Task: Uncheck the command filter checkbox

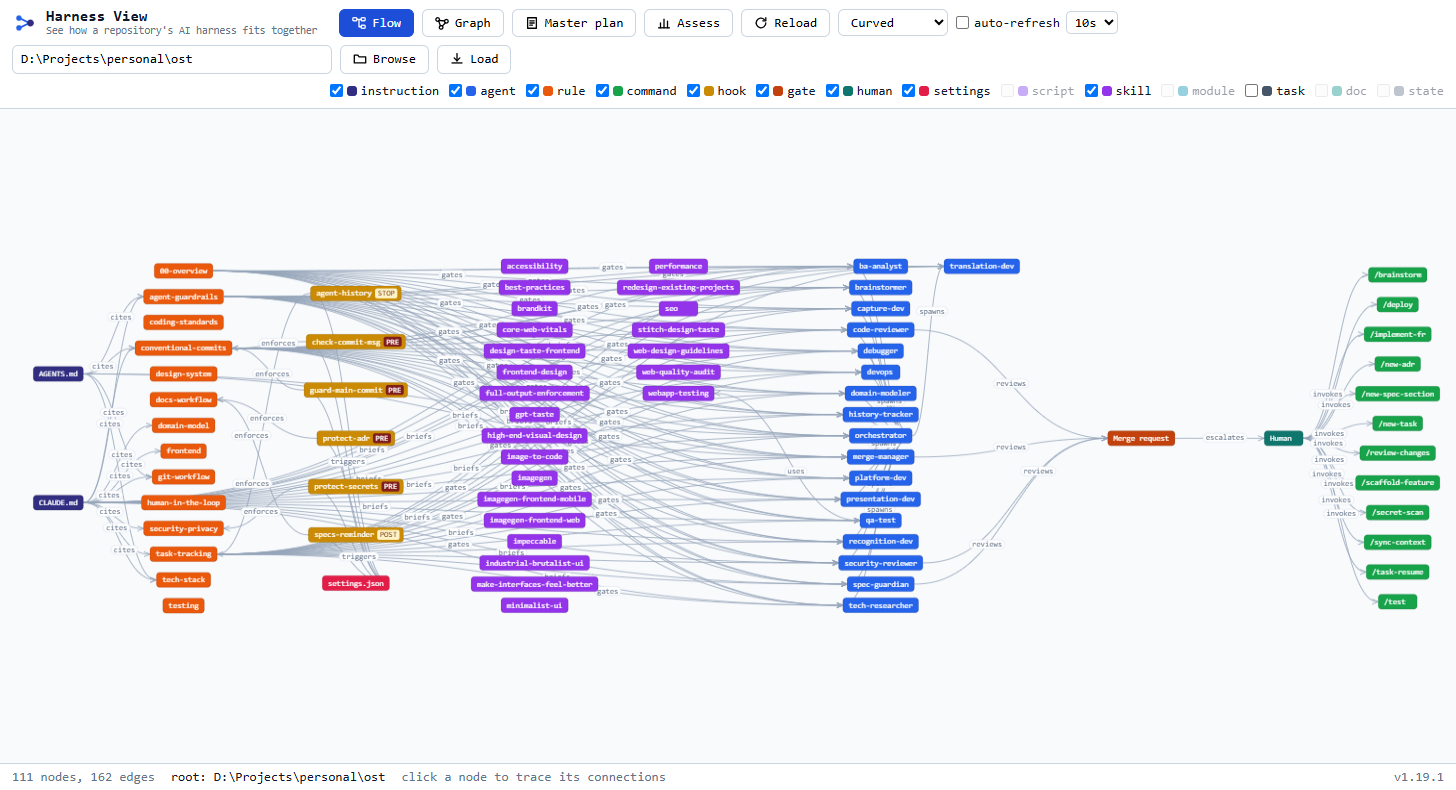Action: pos(603,91)
